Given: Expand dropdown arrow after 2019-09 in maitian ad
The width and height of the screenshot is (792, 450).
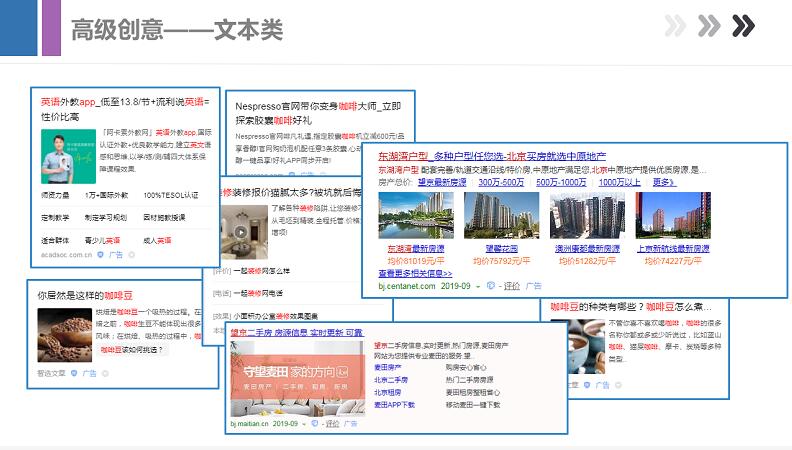Looking at the screenshot, I should 306,424.
